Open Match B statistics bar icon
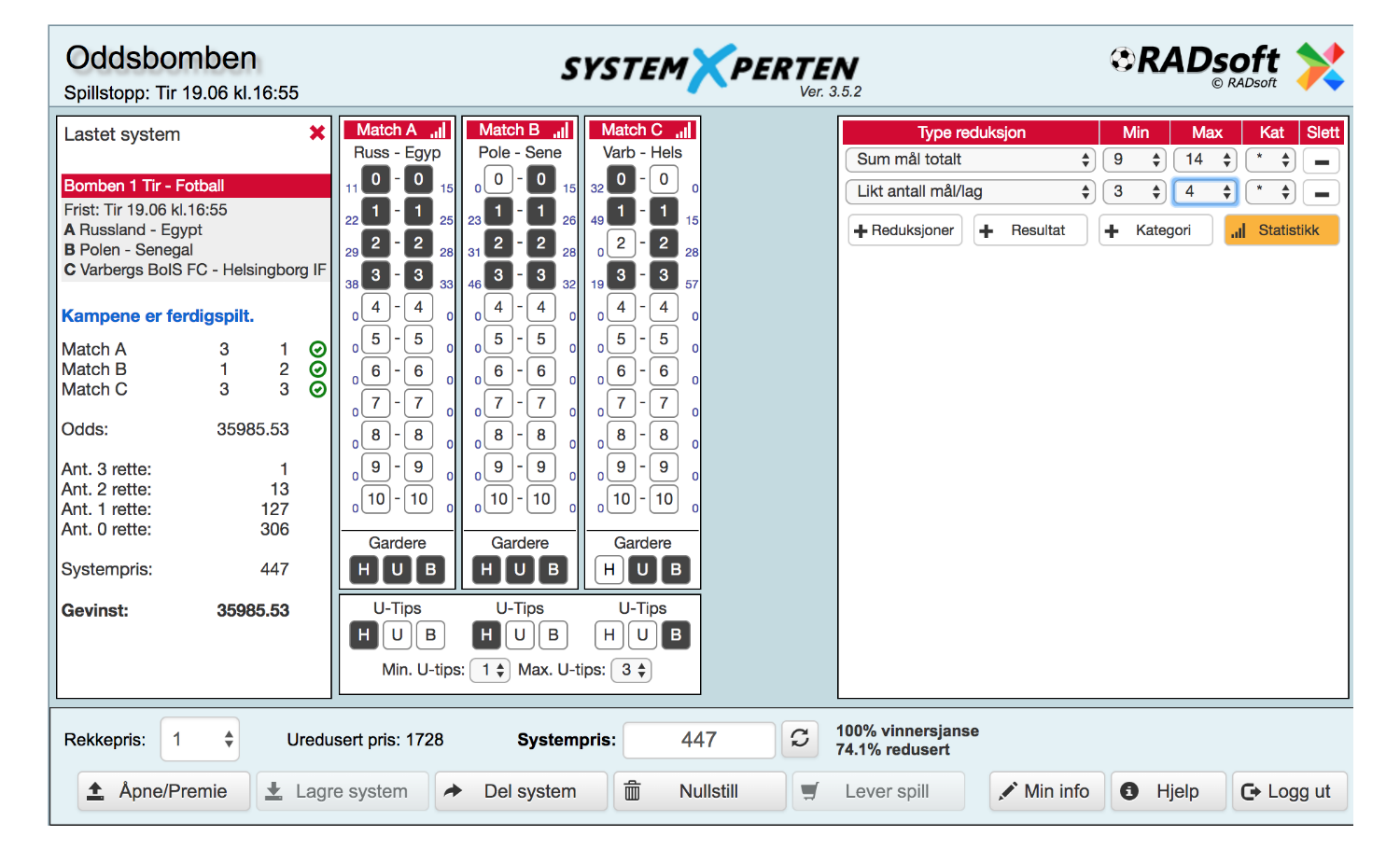This screenshot has height=849, width=1400. click(561, 130)
